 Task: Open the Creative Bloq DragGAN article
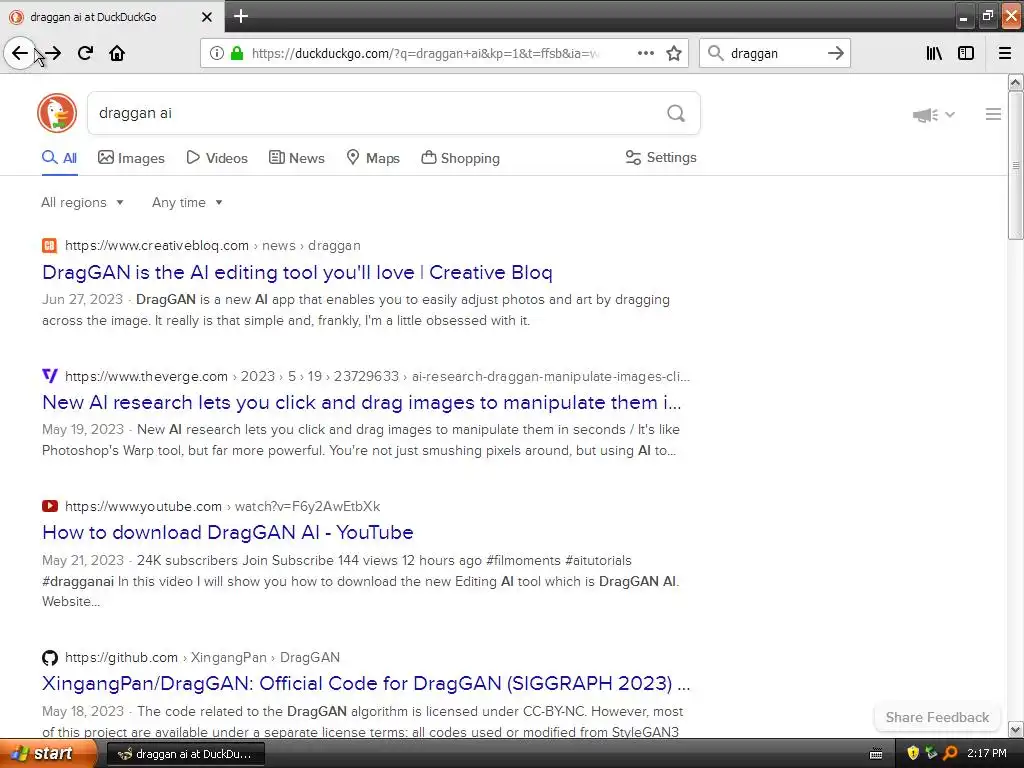point(297,272)
